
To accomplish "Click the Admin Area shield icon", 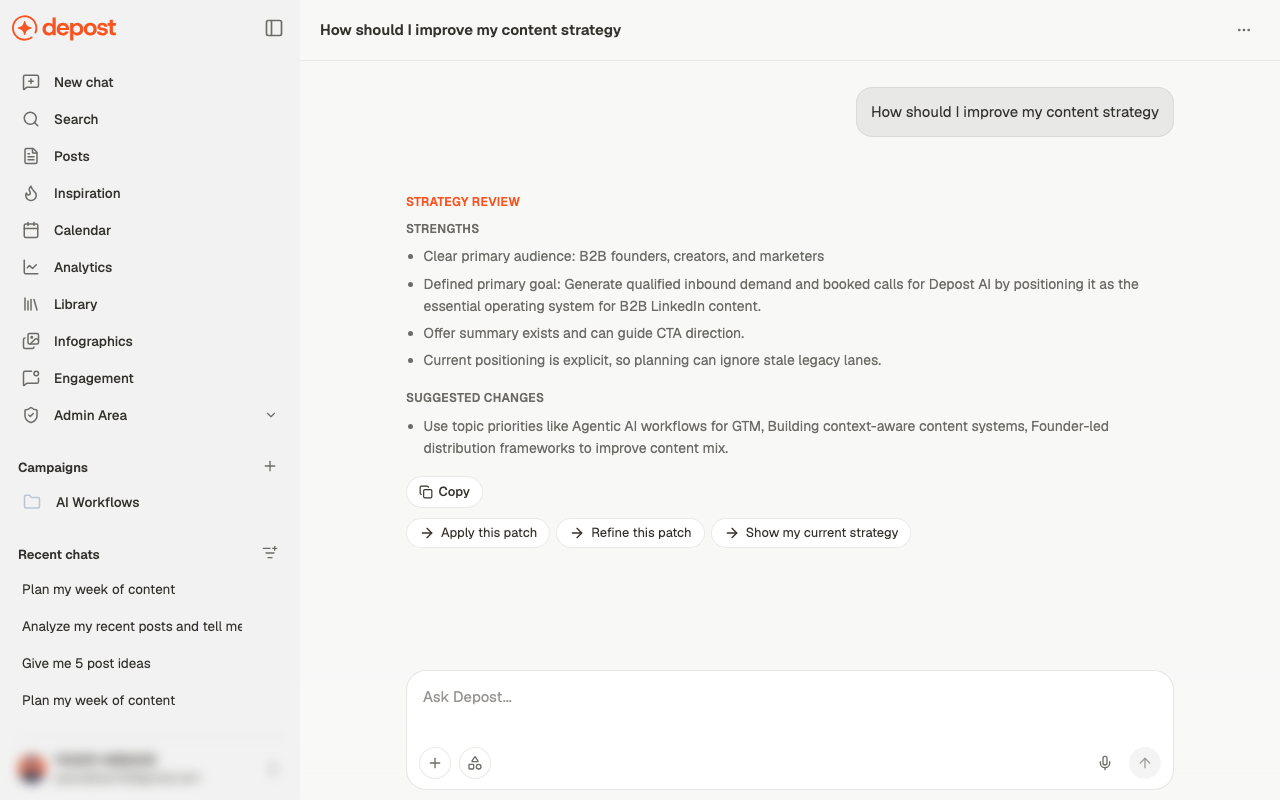I will pos(31,415).
